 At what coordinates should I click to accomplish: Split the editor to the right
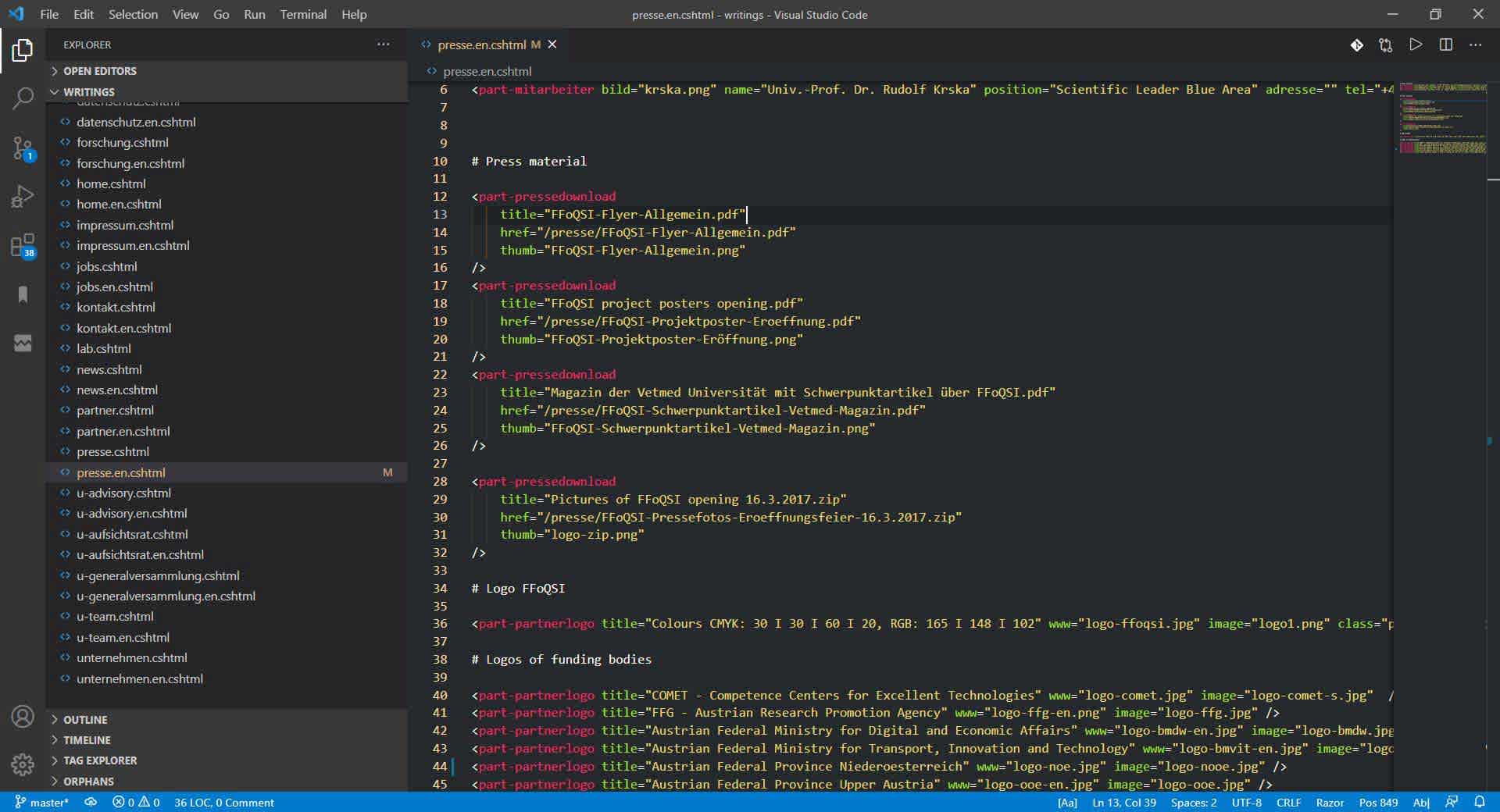pyautogui.click(x=1445, y=45)
